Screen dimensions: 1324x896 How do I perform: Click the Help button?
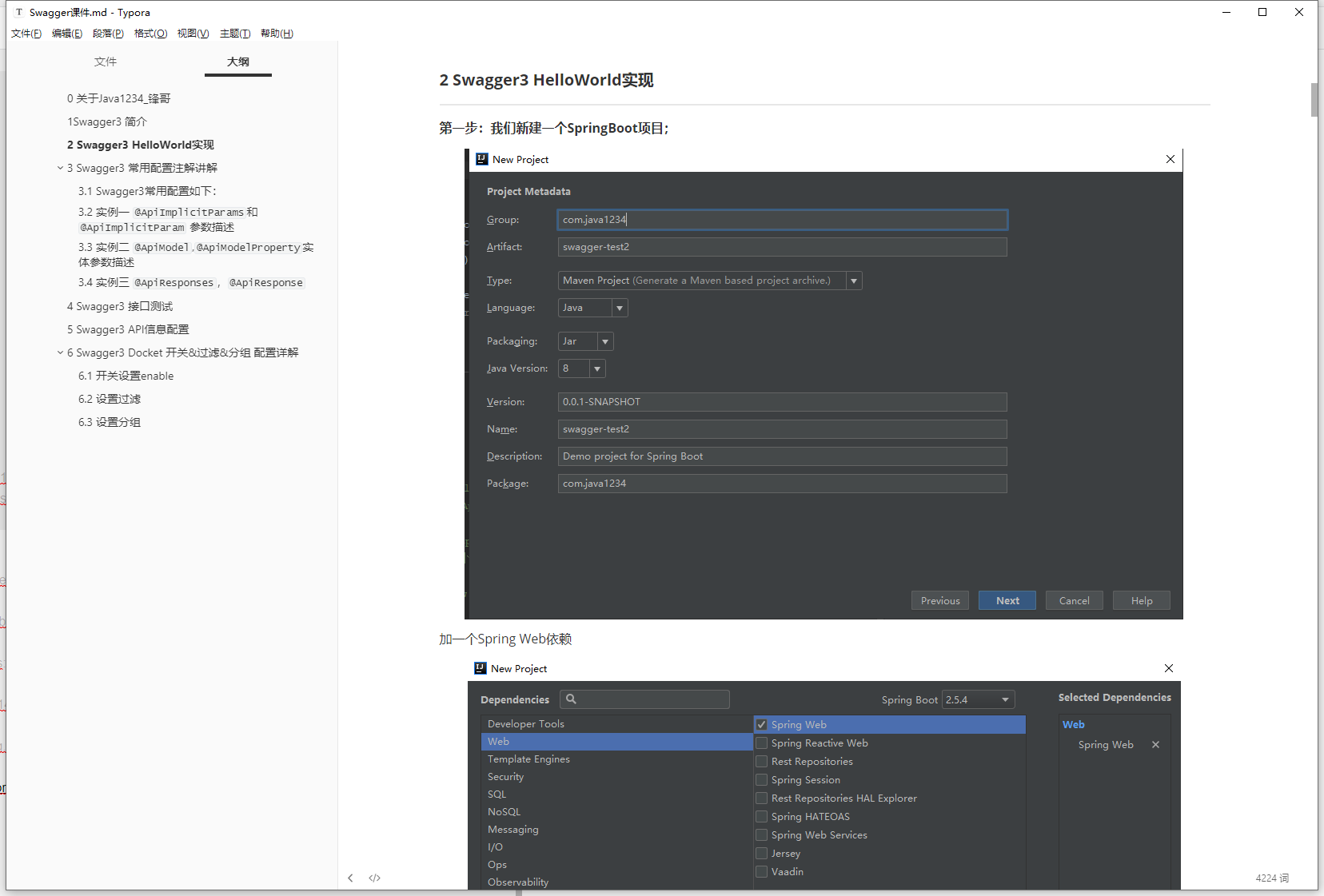[x=1142, y=600]
